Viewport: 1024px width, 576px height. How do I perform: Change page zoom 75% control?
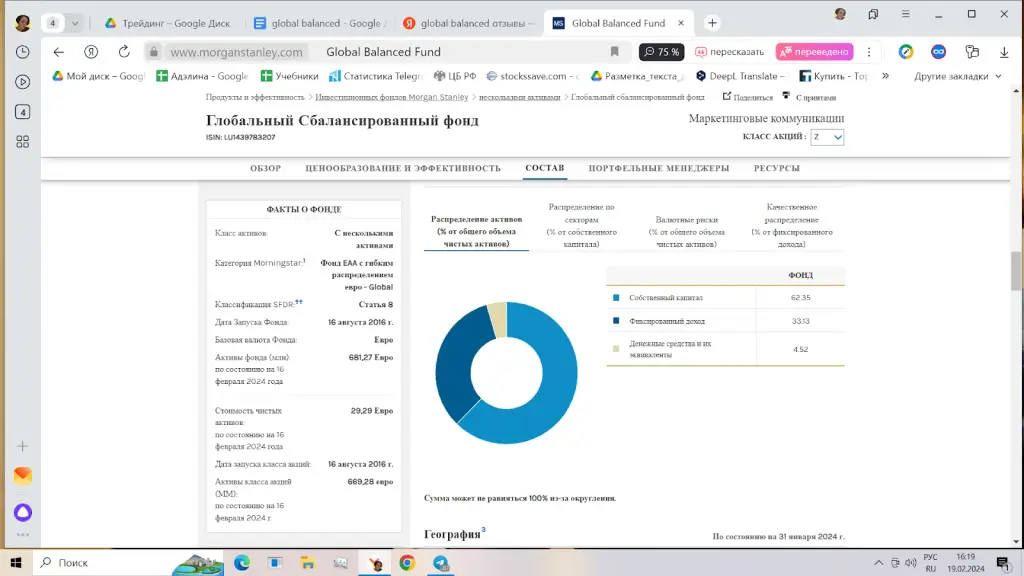[x=662, y=52]
